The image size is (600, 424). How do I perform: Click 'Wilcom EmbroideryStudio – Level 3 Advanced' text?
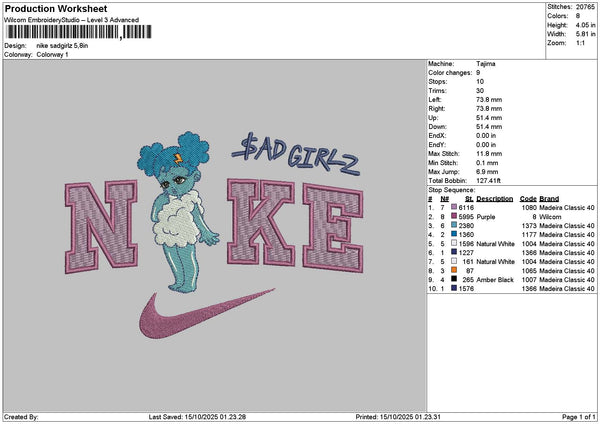click(x=72, y=20)
